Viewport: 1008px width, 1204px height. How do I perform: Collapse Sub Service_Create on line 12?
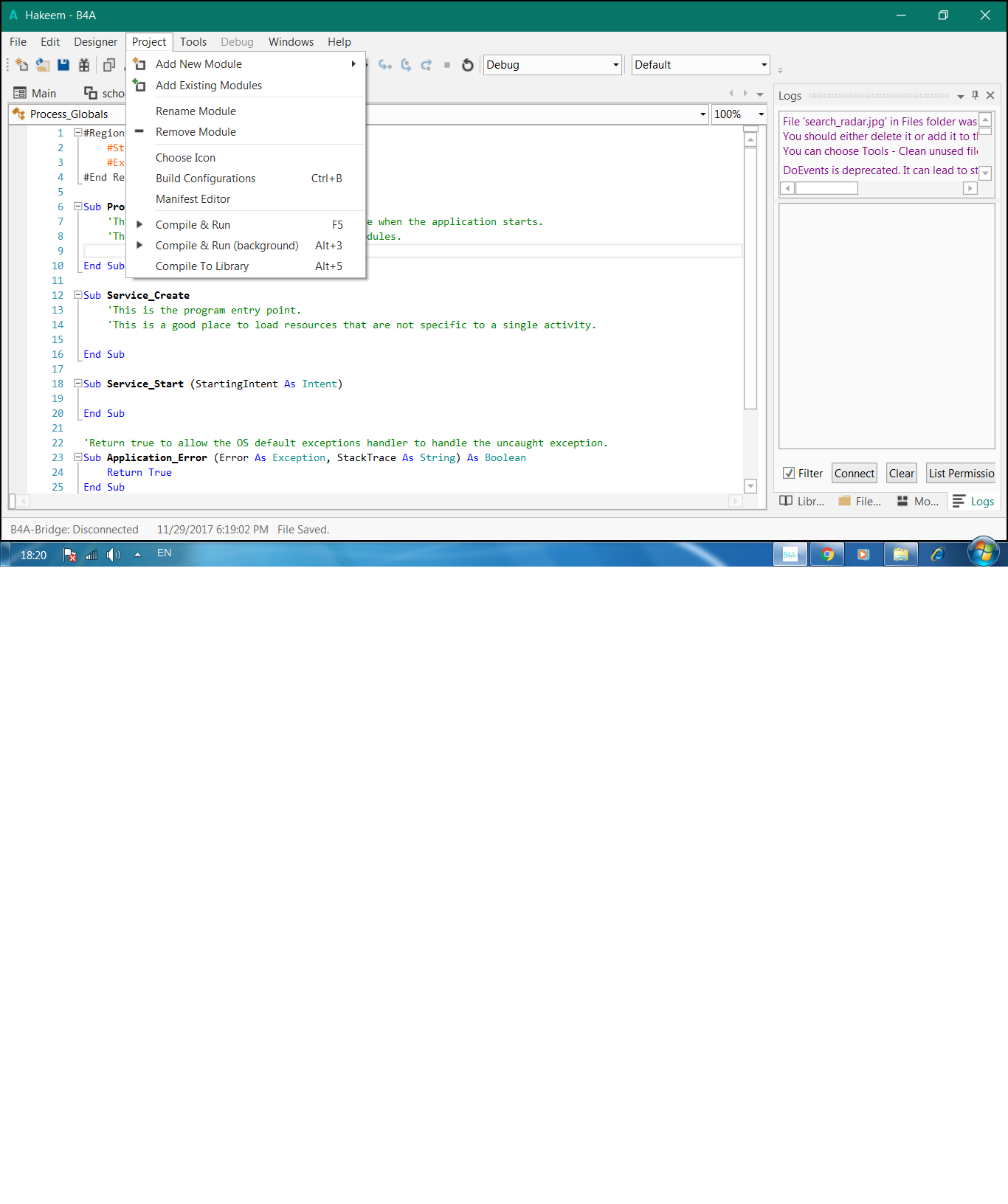tap(77, 295)
